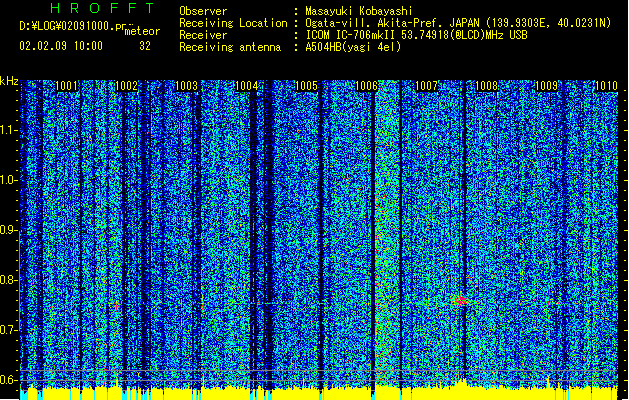The width and height of the screenshot is (629, 400).
Task: Click the 0.6 frequency axis label
Action: coord(9,380)
